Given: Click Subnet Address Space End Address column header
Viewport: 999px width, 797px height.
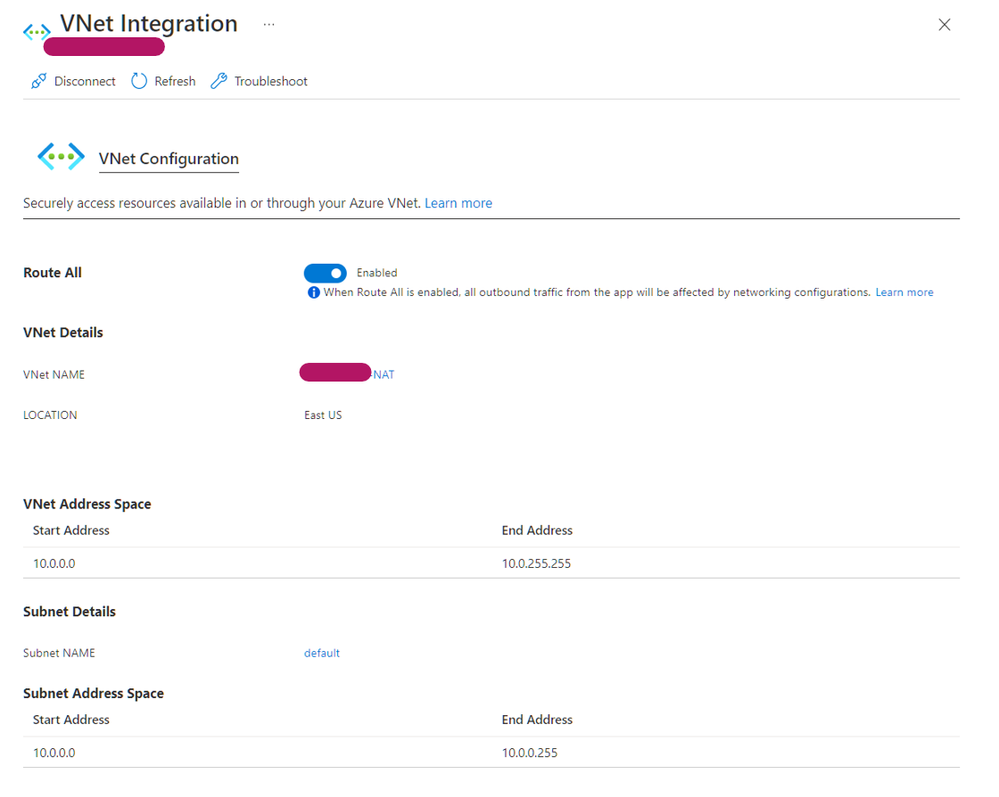Looking at the screenshot, I should pos(537,720).
